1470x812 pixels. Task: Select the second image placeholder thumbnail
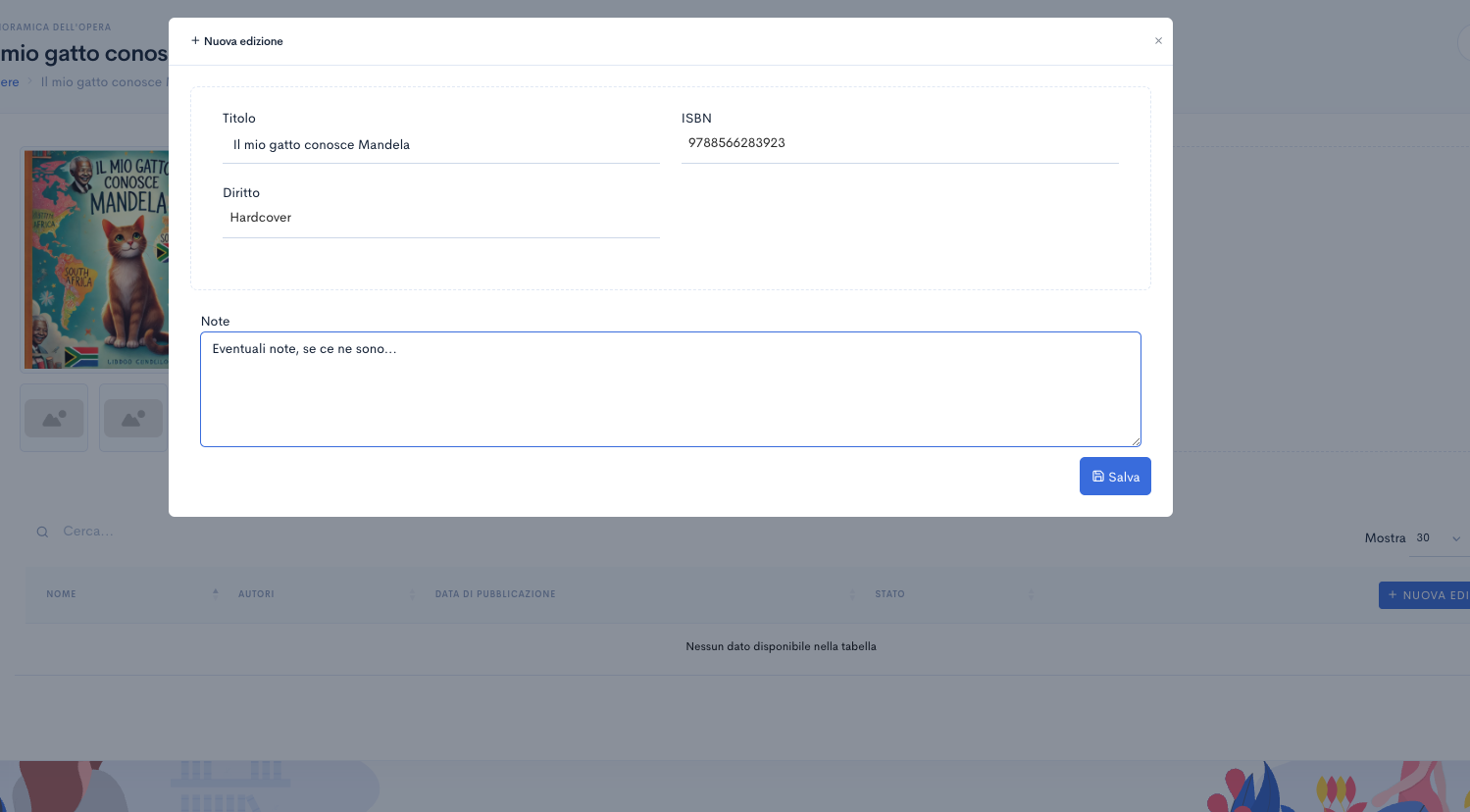point(133,419)
